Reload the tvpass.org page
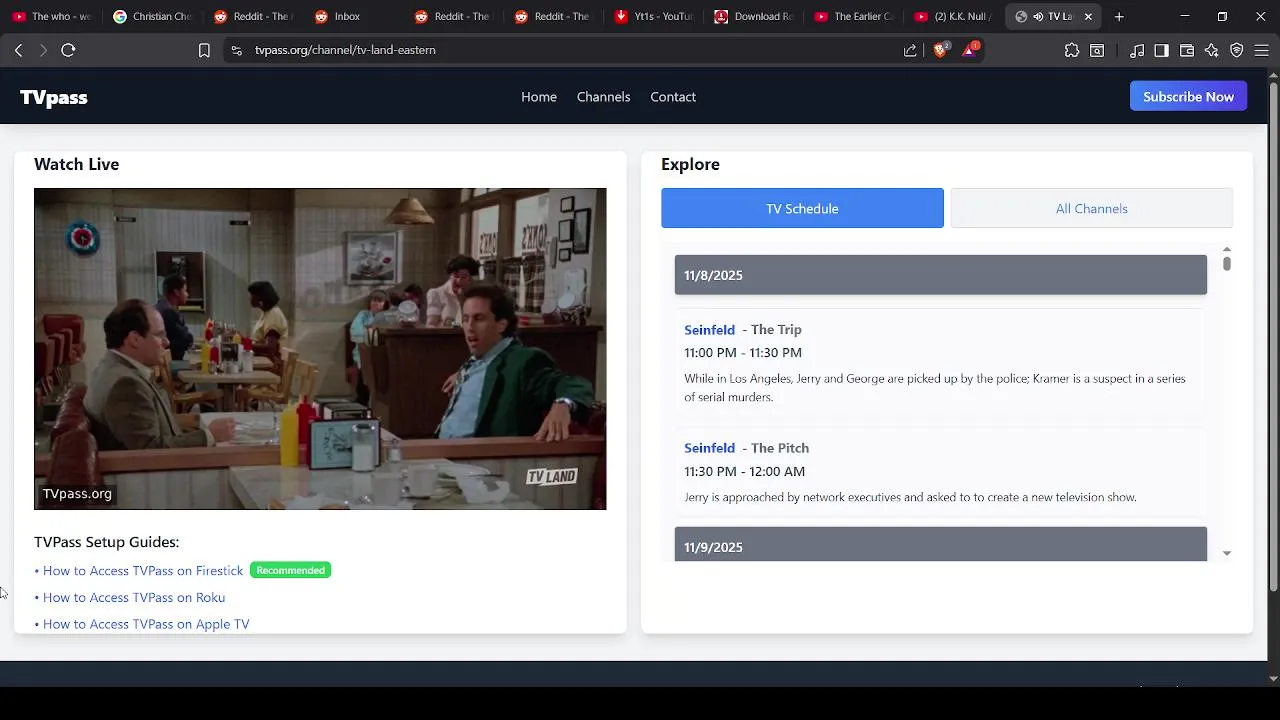Screen dimensions: 1280x720 click(x=68, y=50)
